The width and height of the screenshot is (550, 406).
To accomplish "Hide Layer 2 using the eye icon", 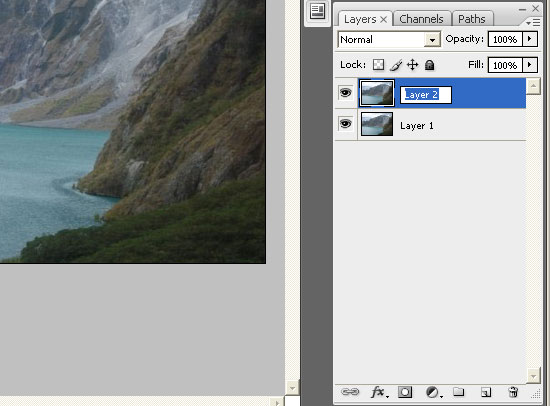I will tap(346, 93).
